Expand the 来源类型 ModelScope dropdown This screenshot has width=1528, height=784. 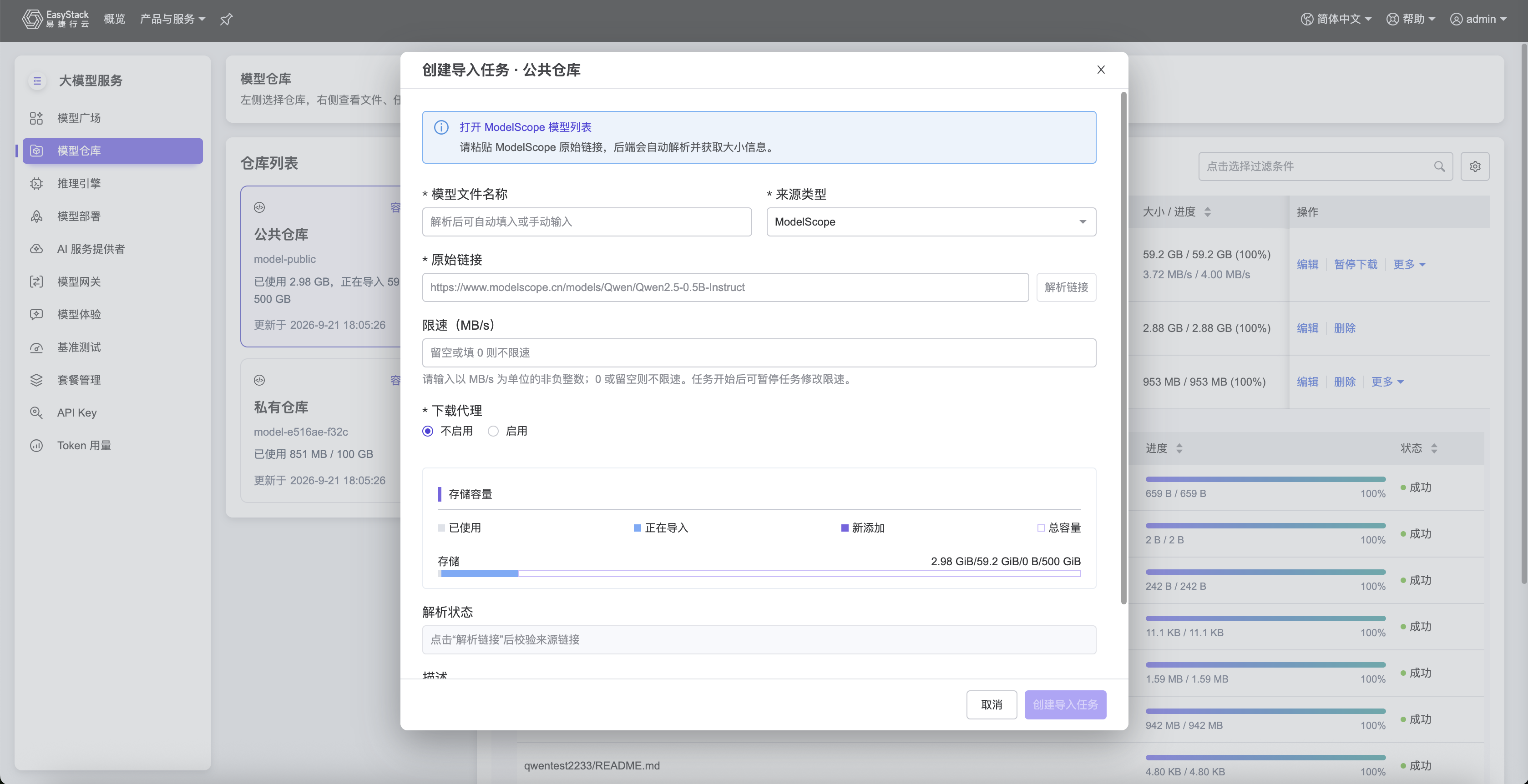pyautogui.click(x=931, y=221)
